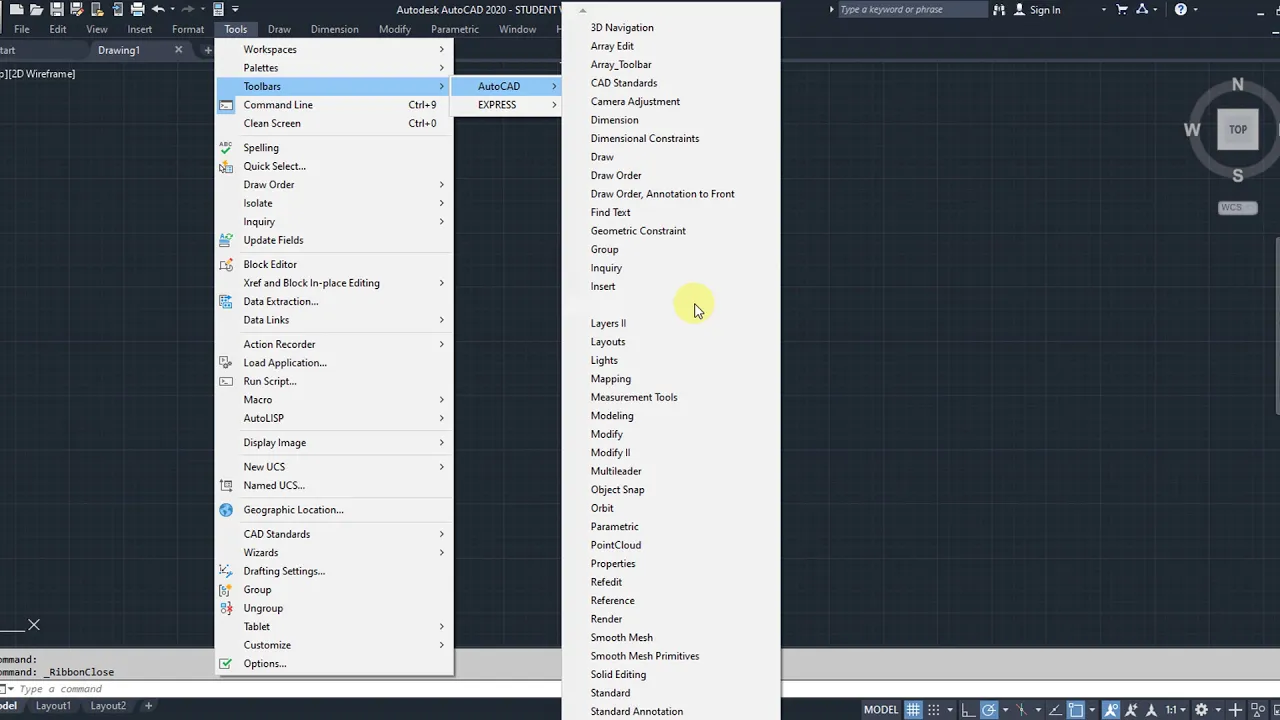This screenshot has width=1280, height=720.
Task: Click the plus annotation monitor icon
Action: [1235, 710]
